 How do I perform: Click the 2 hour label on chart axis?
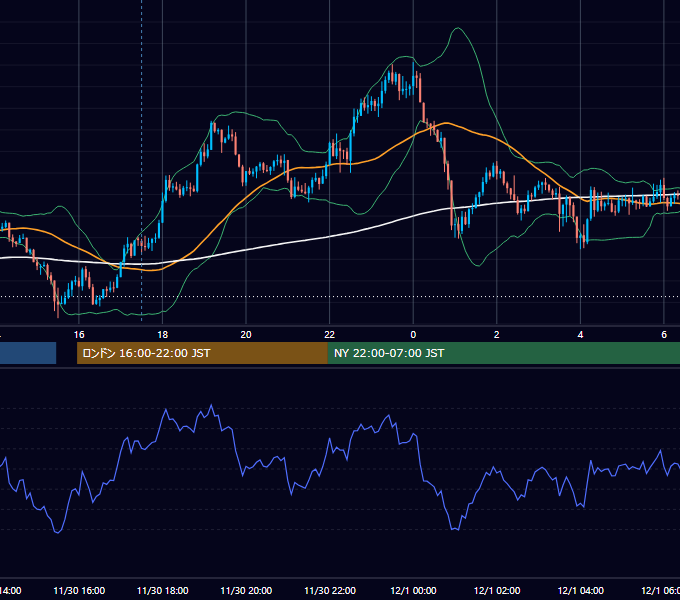pos(497,335)
